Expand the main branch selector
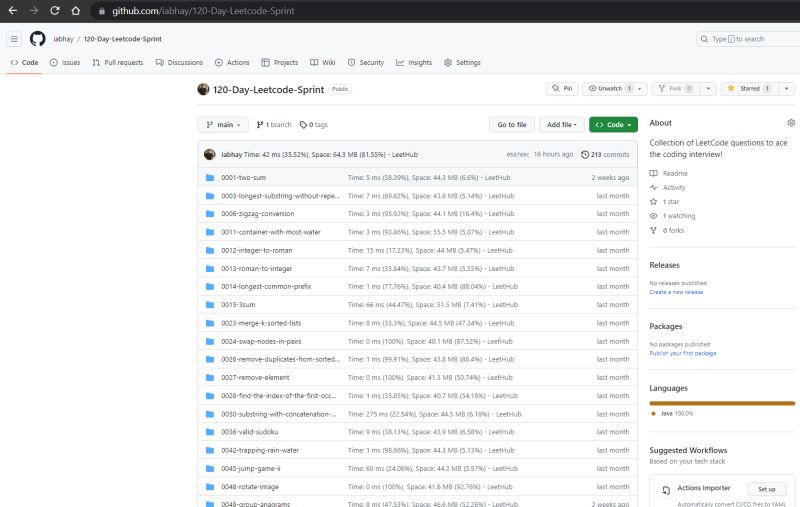800x507 pixels. pyautogui.click(x=223, y=124)
